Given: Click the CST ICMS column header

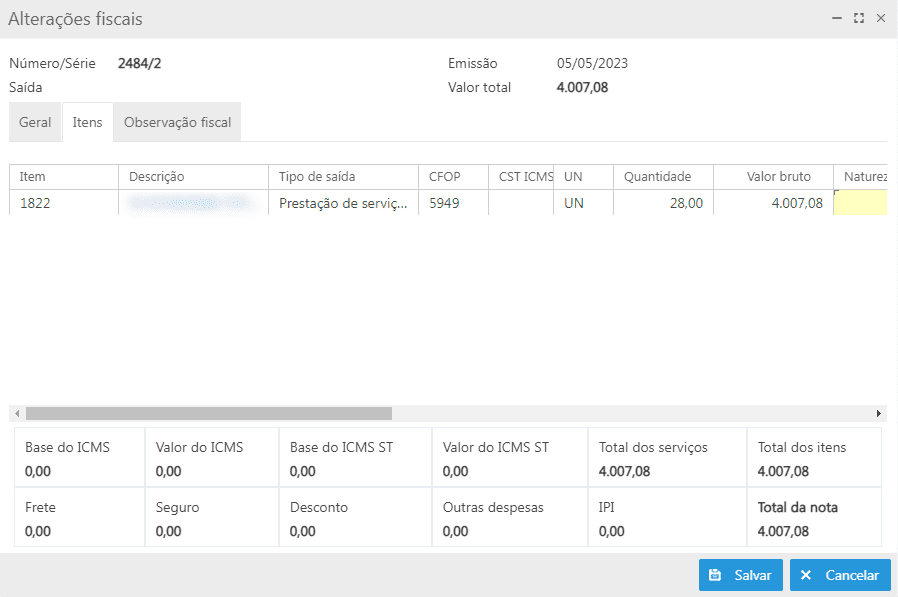Looking at the screenshot, I should pyautogui.click(x=521, y=176).
